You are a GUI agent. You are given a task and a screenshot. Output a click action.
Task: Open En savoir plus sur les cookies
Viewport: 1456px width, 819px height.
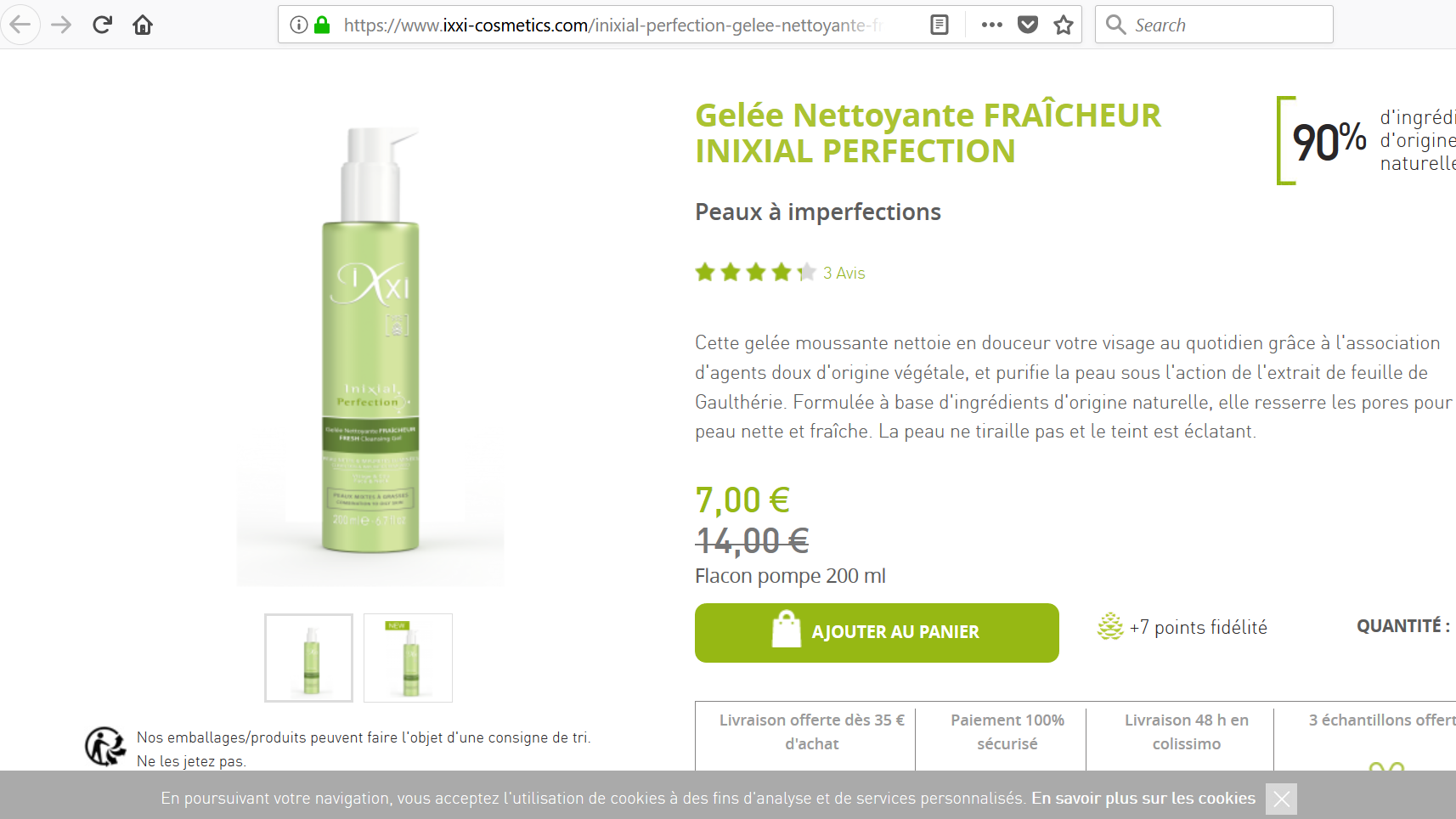click(1143, 799)
